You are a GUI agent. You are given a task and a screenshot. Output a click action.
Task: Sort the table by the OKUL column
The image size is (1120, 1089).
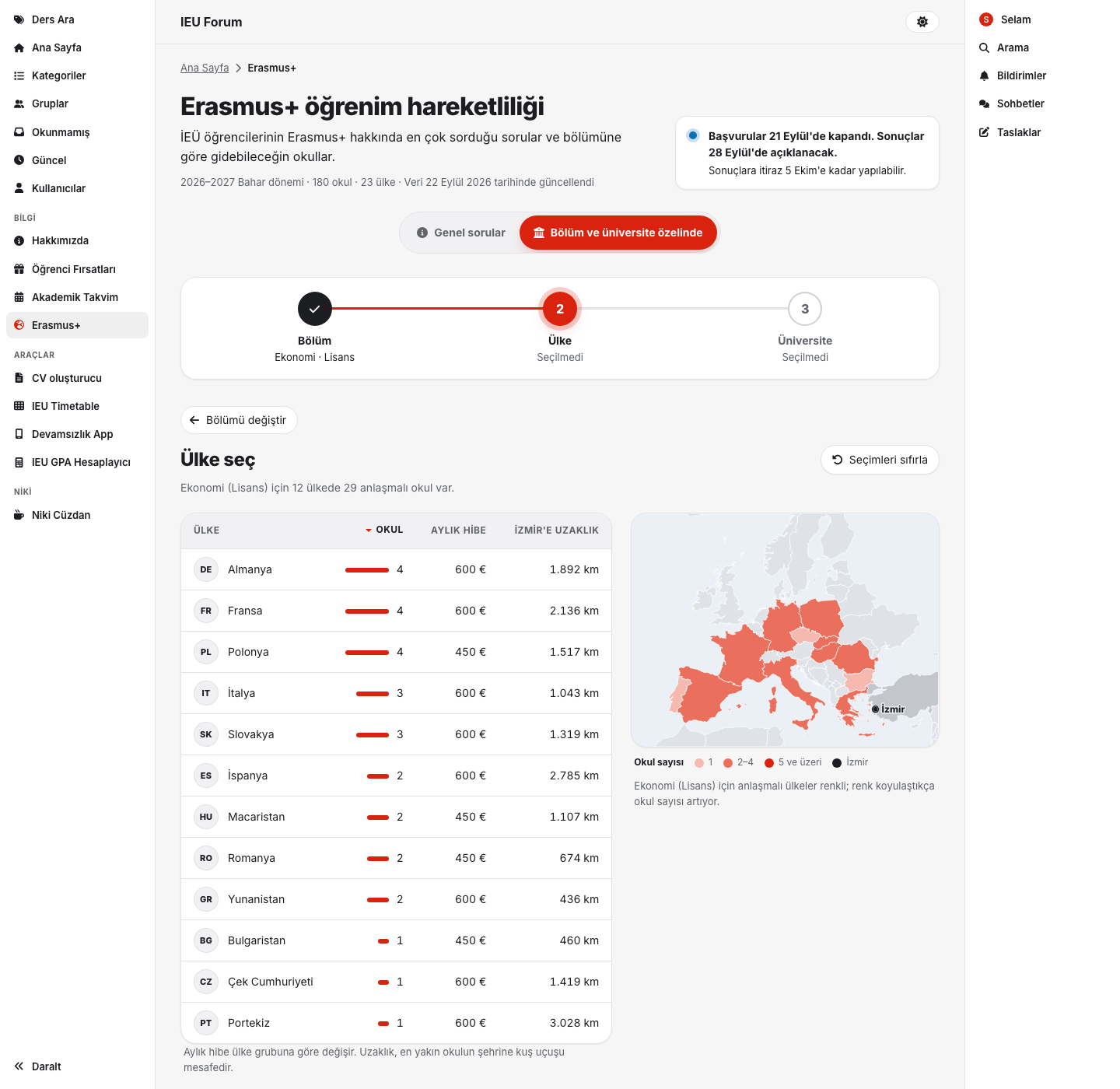tap(384, 530)
